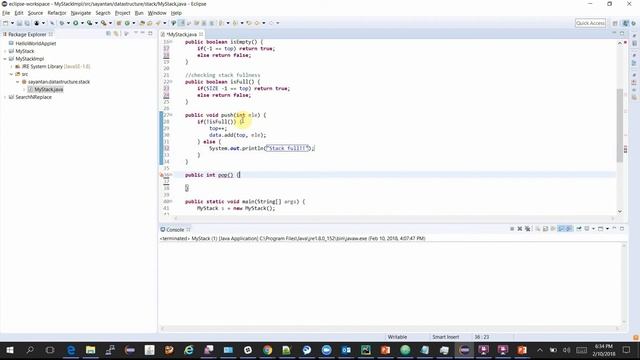Click Remove All Terminated Launches in Console

(x=527, y=229)
